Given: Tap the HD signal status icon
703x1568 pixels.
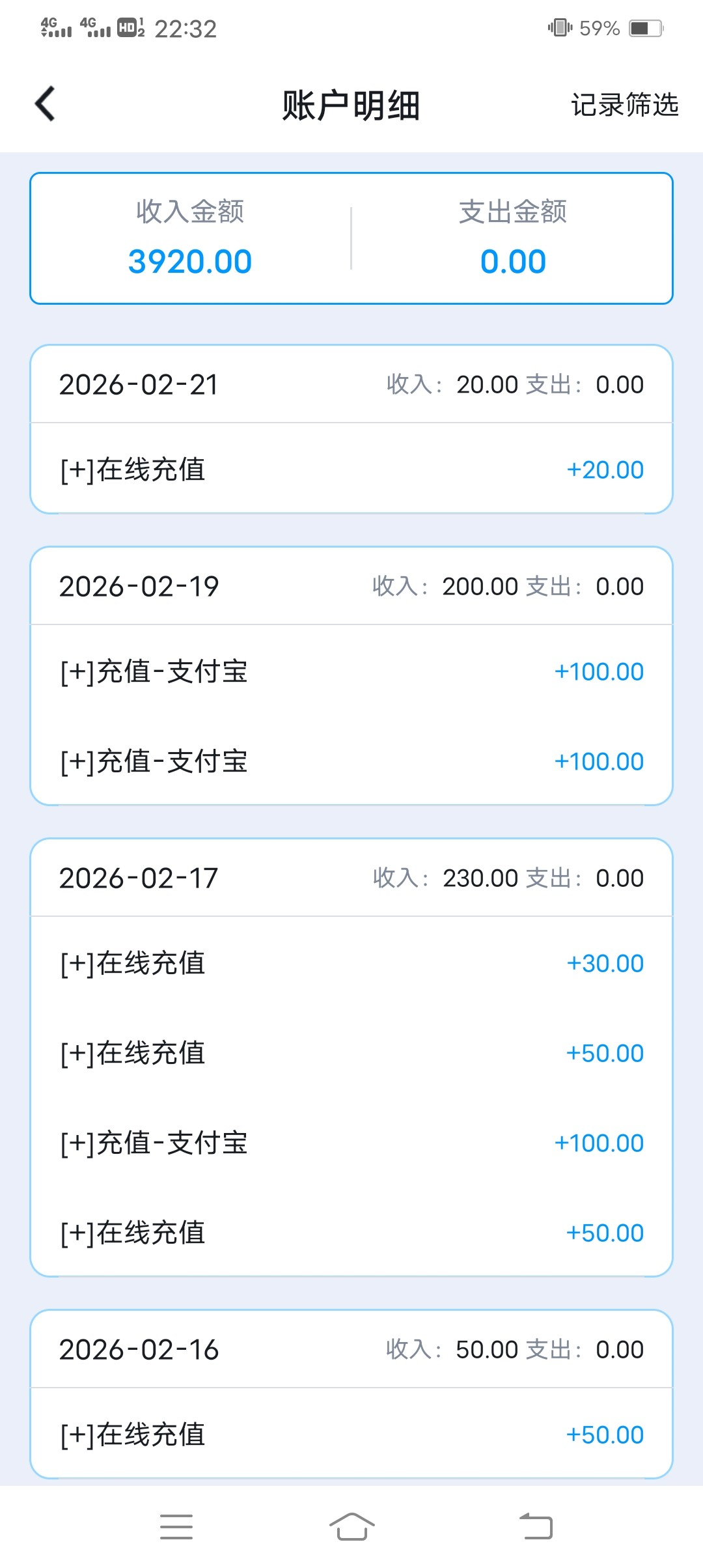Looking at the screenshot, I should click(130, 28).
